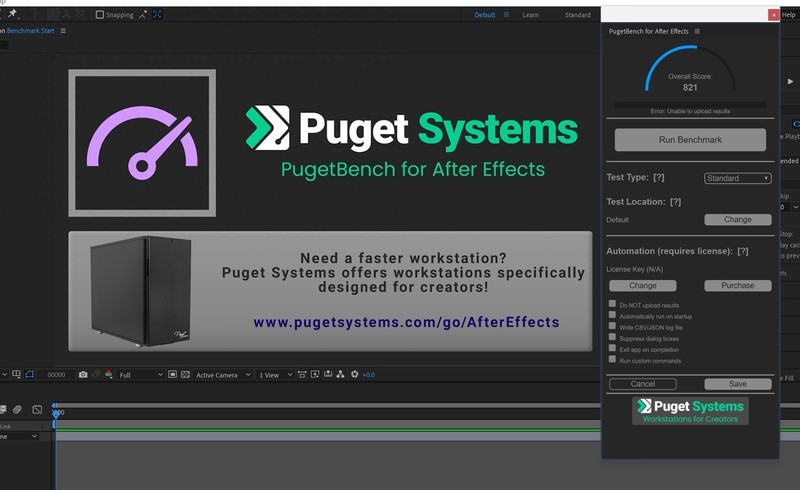Check Automatically run on startup
The image size is (800, 490).
tap(612, 315)
